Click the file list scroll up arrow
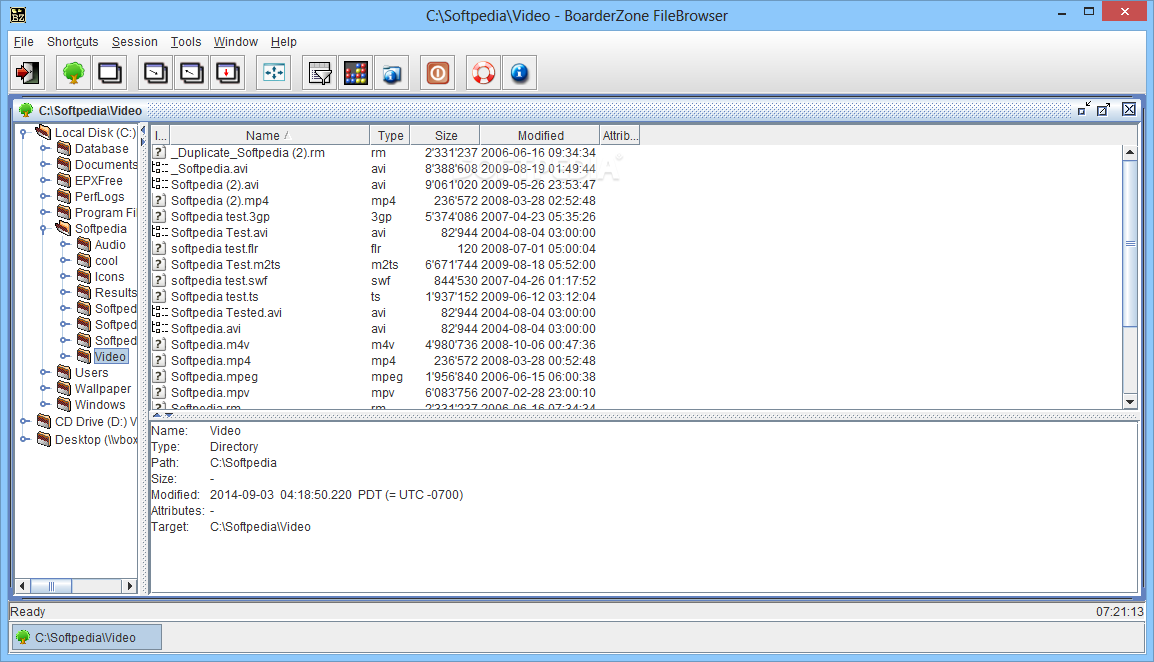 pos(1130,152)
